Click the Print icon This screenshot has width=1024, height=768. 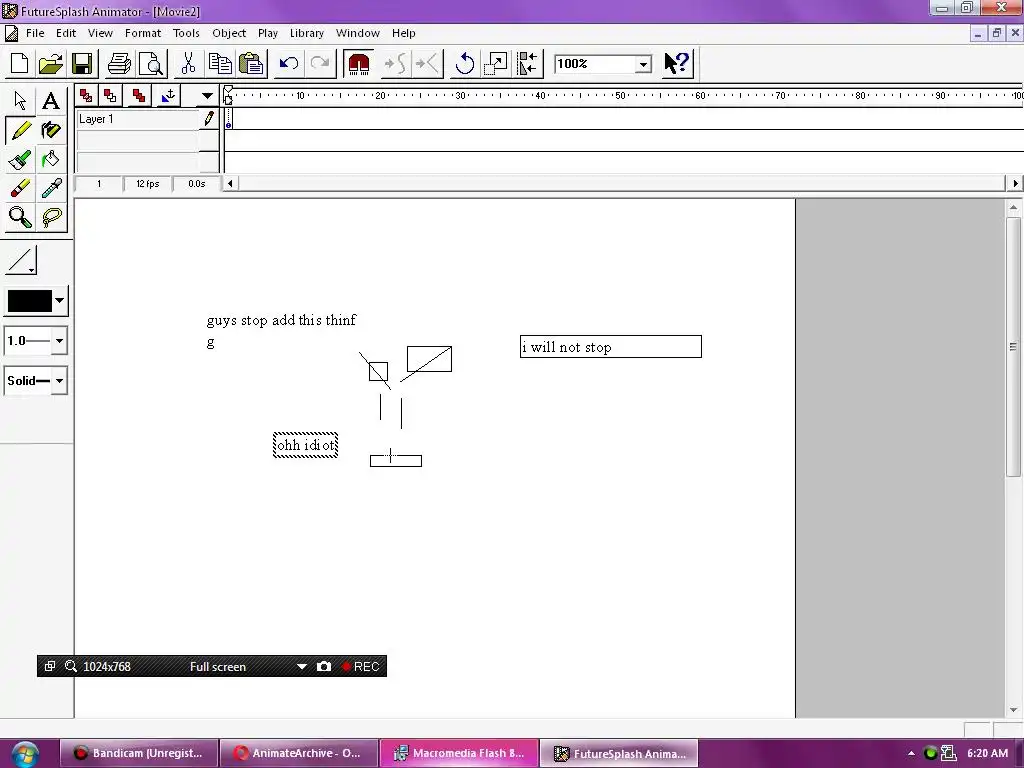pyautogui.click(x=120, y=63)
